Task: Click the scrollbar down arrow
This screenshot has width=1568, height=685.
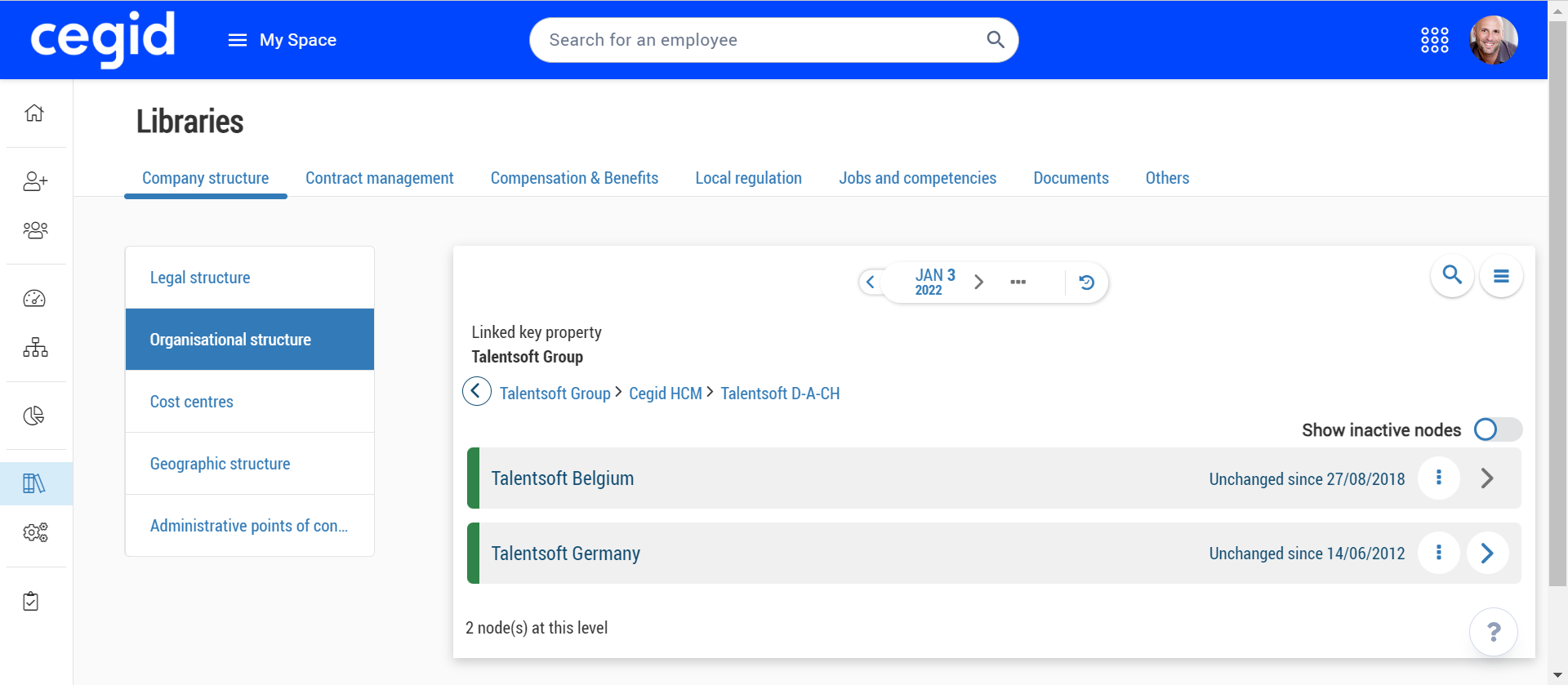Action: tap(1558, 676)
